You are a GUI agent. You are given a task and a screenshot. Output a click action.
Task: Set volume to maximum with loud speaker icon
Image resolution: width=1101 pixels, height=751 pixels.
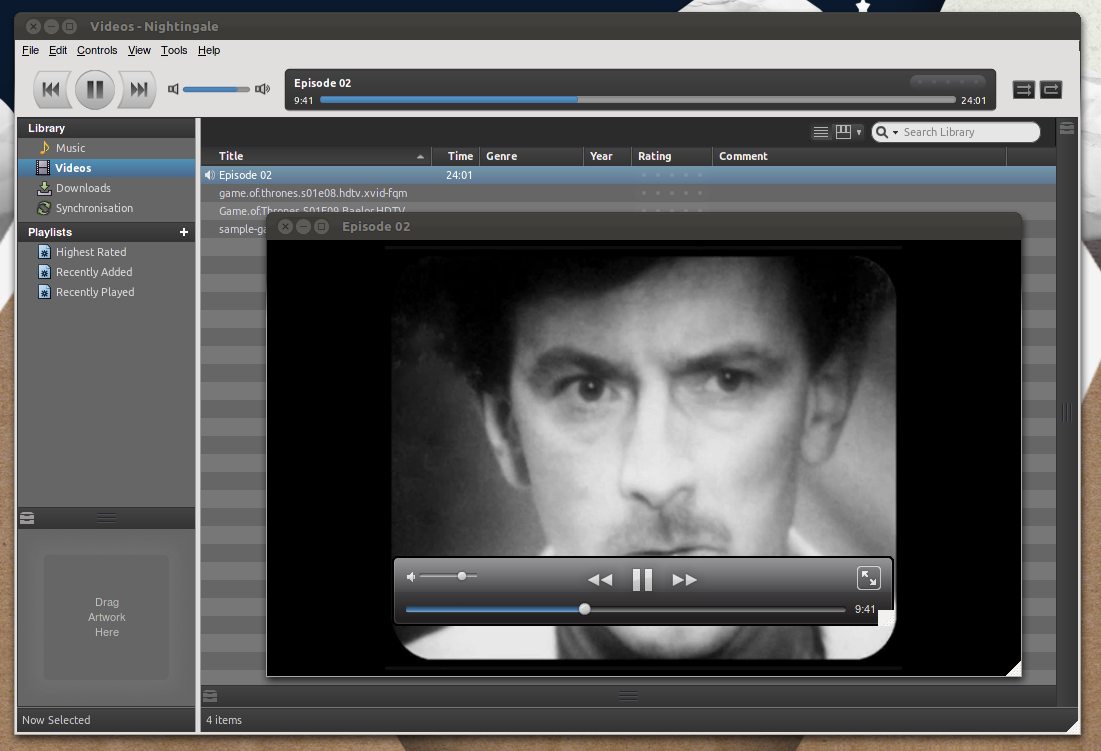263,89
